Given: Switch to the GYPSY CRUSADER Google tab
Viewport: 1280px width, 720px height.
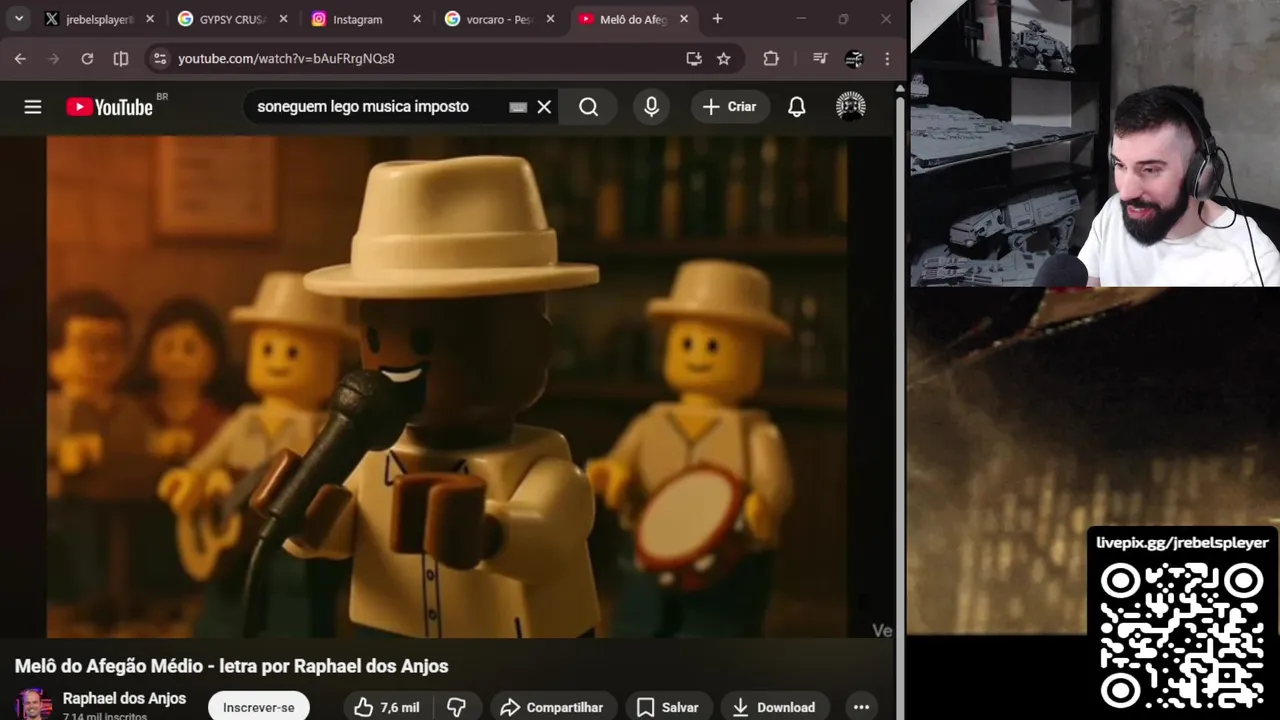Looking at the screenshot, I should [232, 19].
